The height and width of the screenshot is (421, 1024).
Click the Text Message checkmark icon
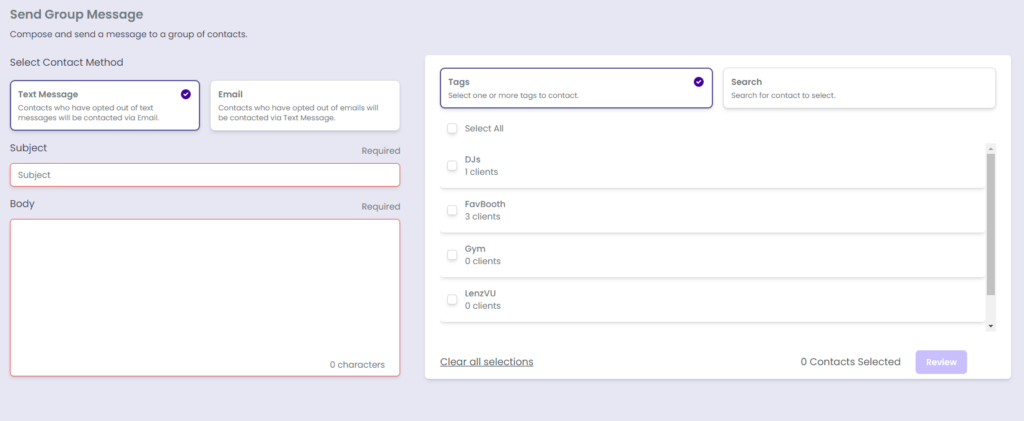pos(186,94)
